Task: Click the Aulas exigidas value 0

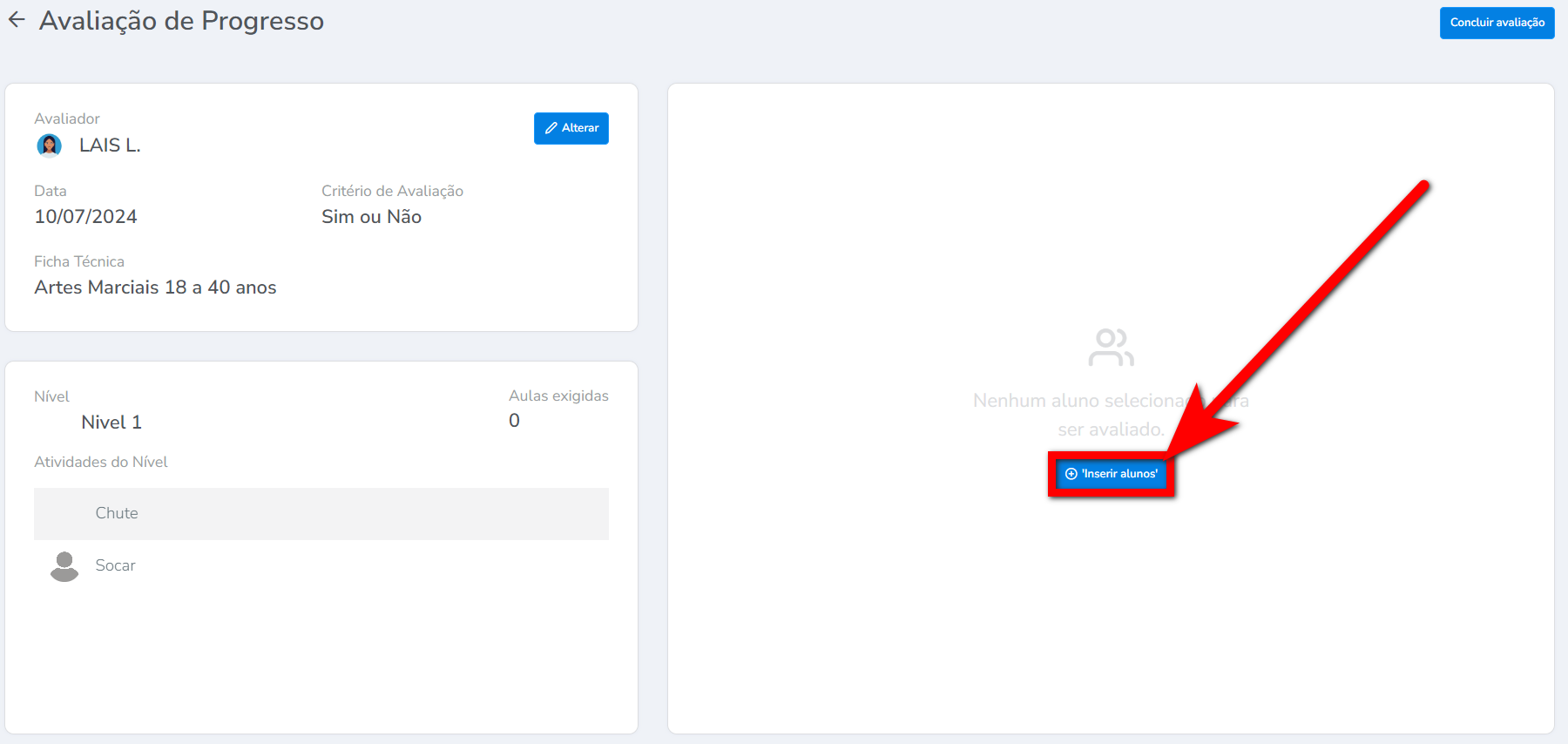Action: 514,421
